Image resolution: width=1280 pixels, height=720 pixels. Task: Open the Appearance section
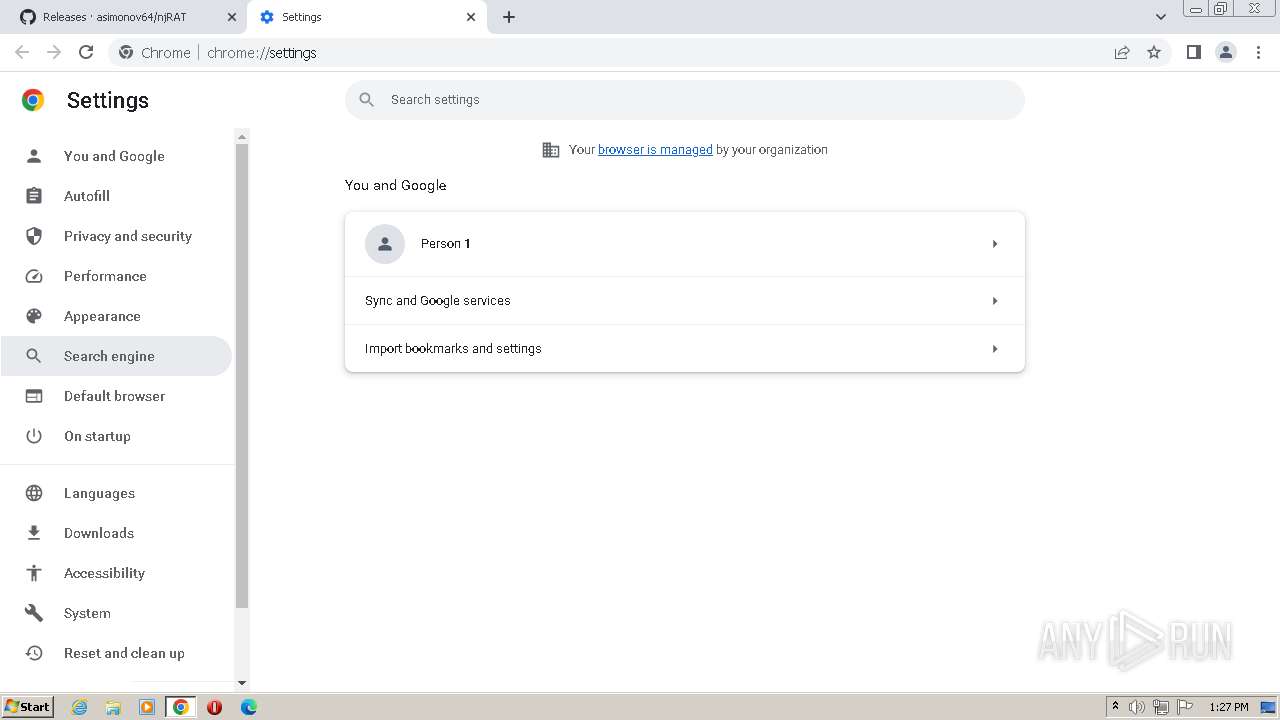click(116, 316)
